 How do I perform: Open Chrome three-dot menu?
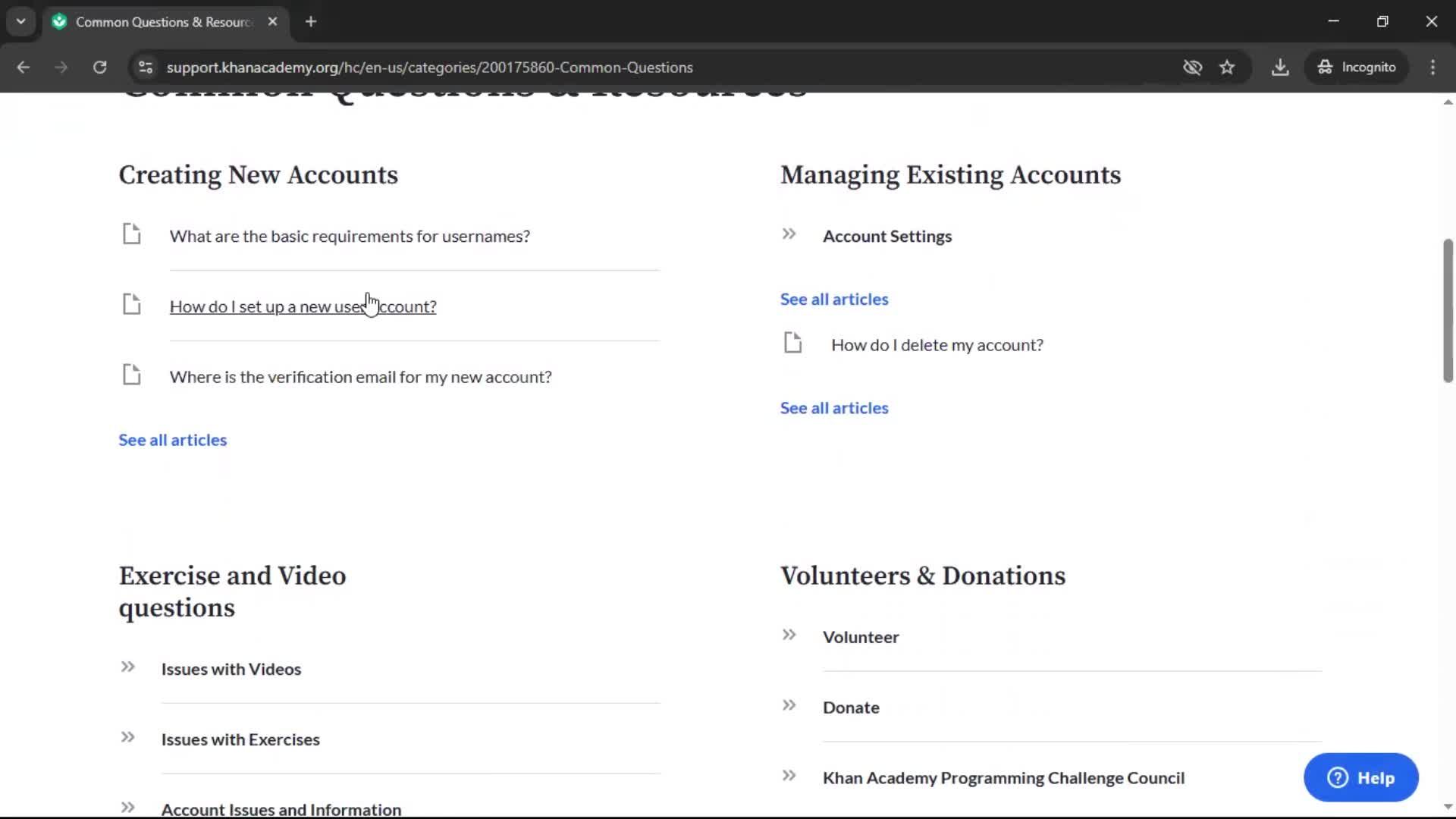pos(1432,67)
